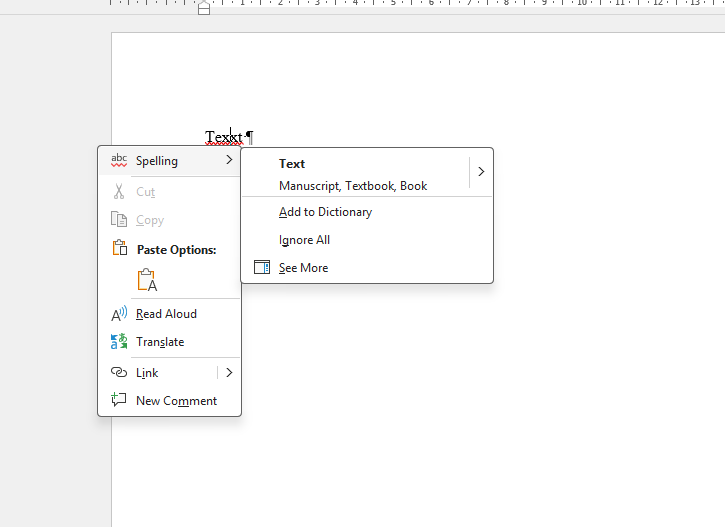Click the indent marker on the ruler
This screenshot has width=725, height=527.
pyautogui.click(x=204, y=8)
